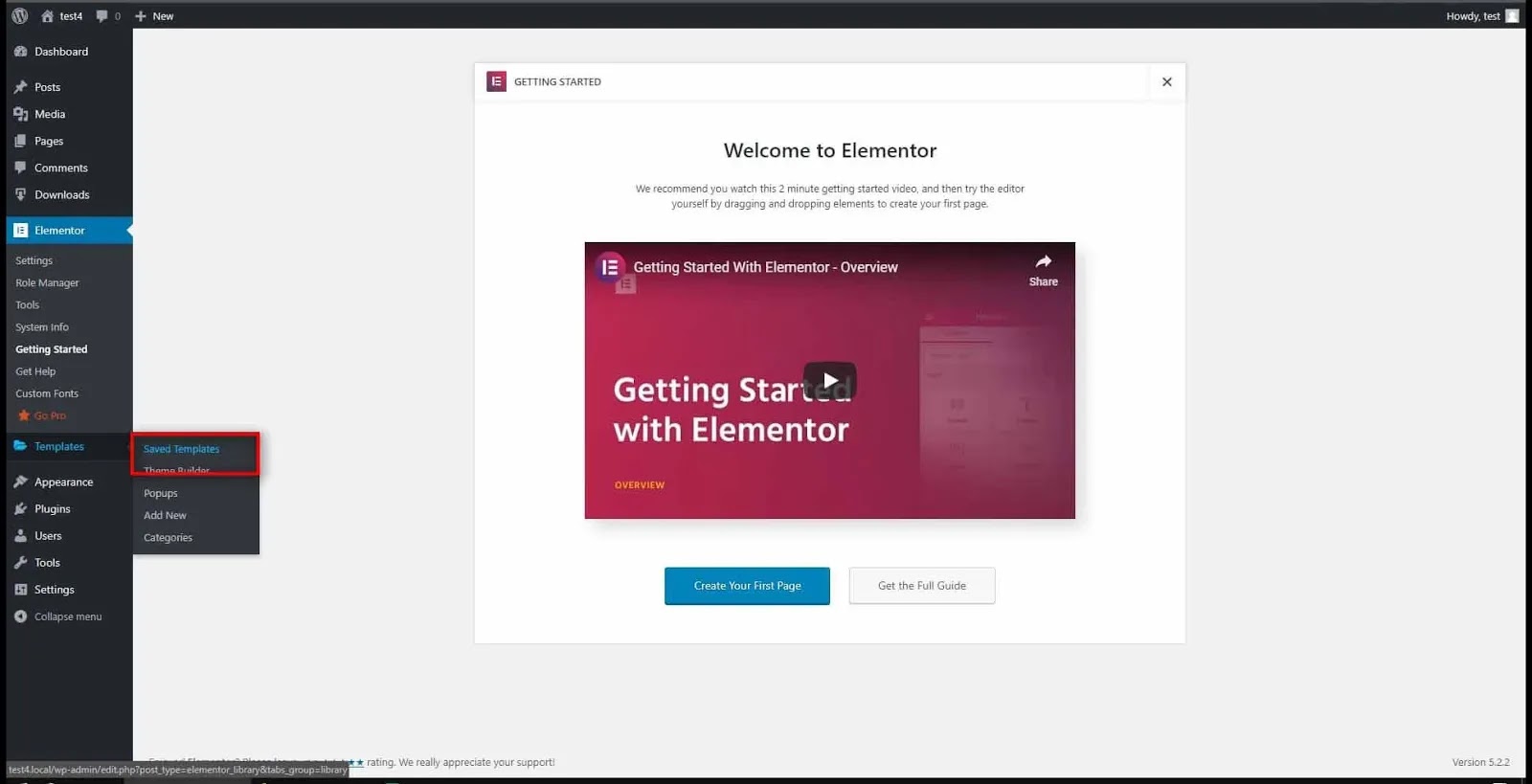The height and width of the screenshot is (784, 1532).
Task: Play the Getting Started video
Action: 829,381
